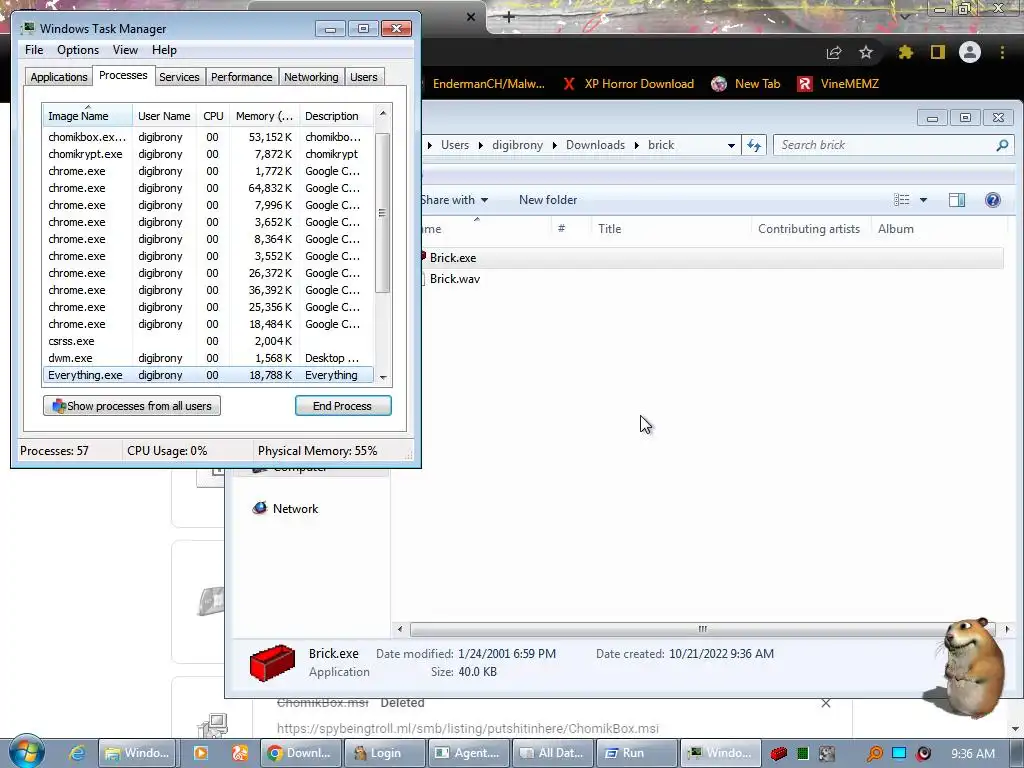Open the Options menu in Task Manager
The height and width of the screenshot is (768, 1024).
(78, 50)
